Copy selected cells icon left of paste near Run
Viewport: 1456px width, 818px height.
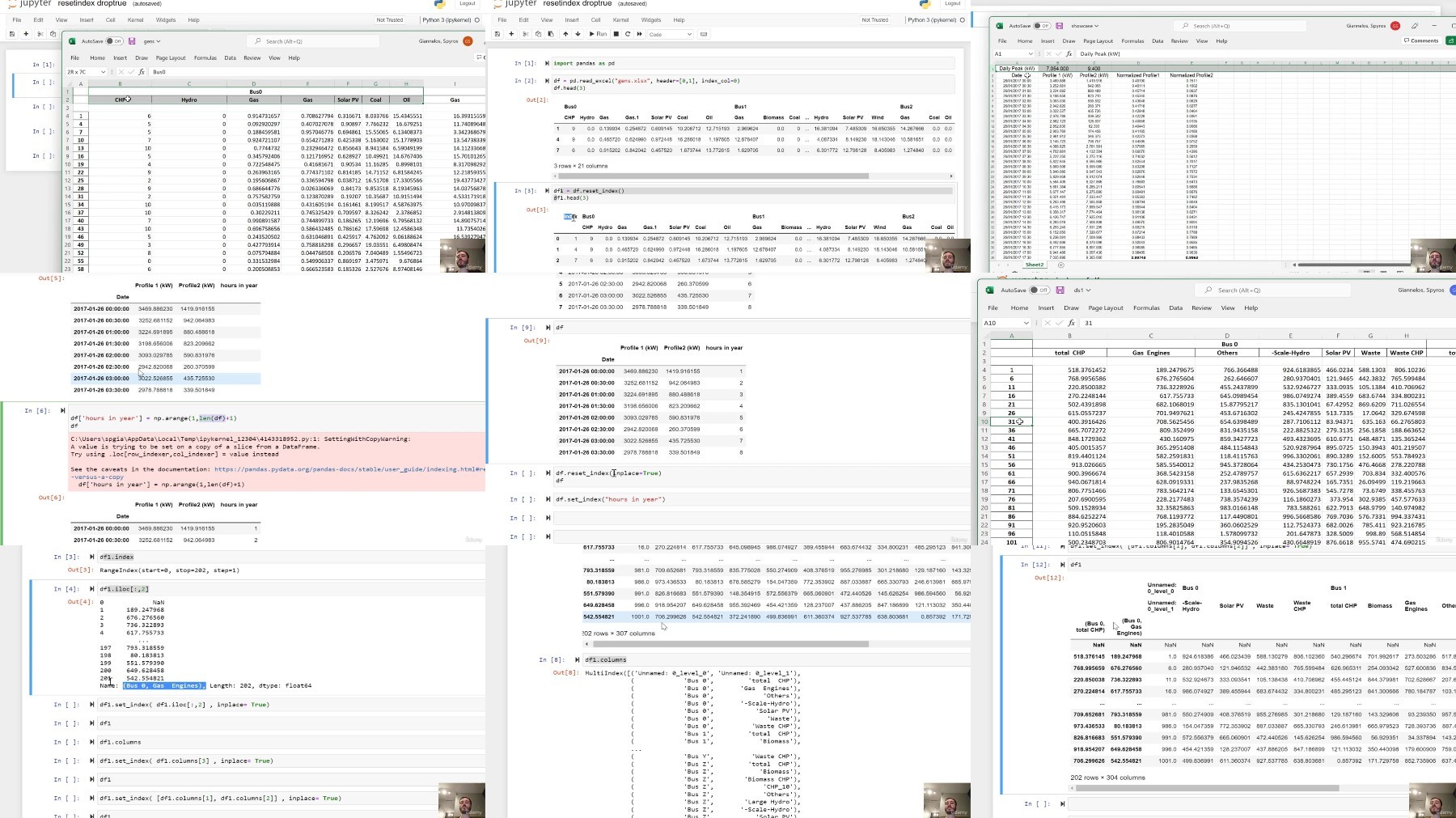(539, 34)
